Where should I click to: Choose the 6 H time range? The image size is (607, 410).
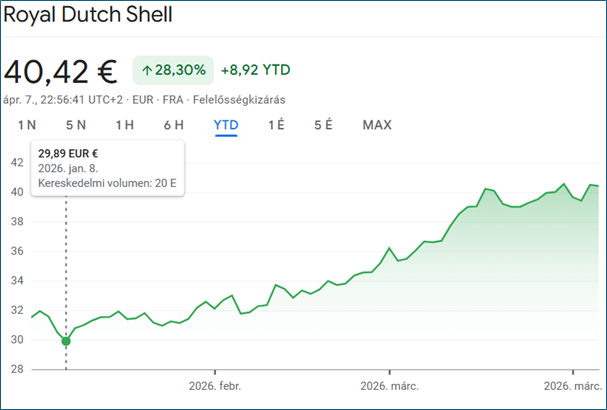pyautogui.click(x=174, y=125)
